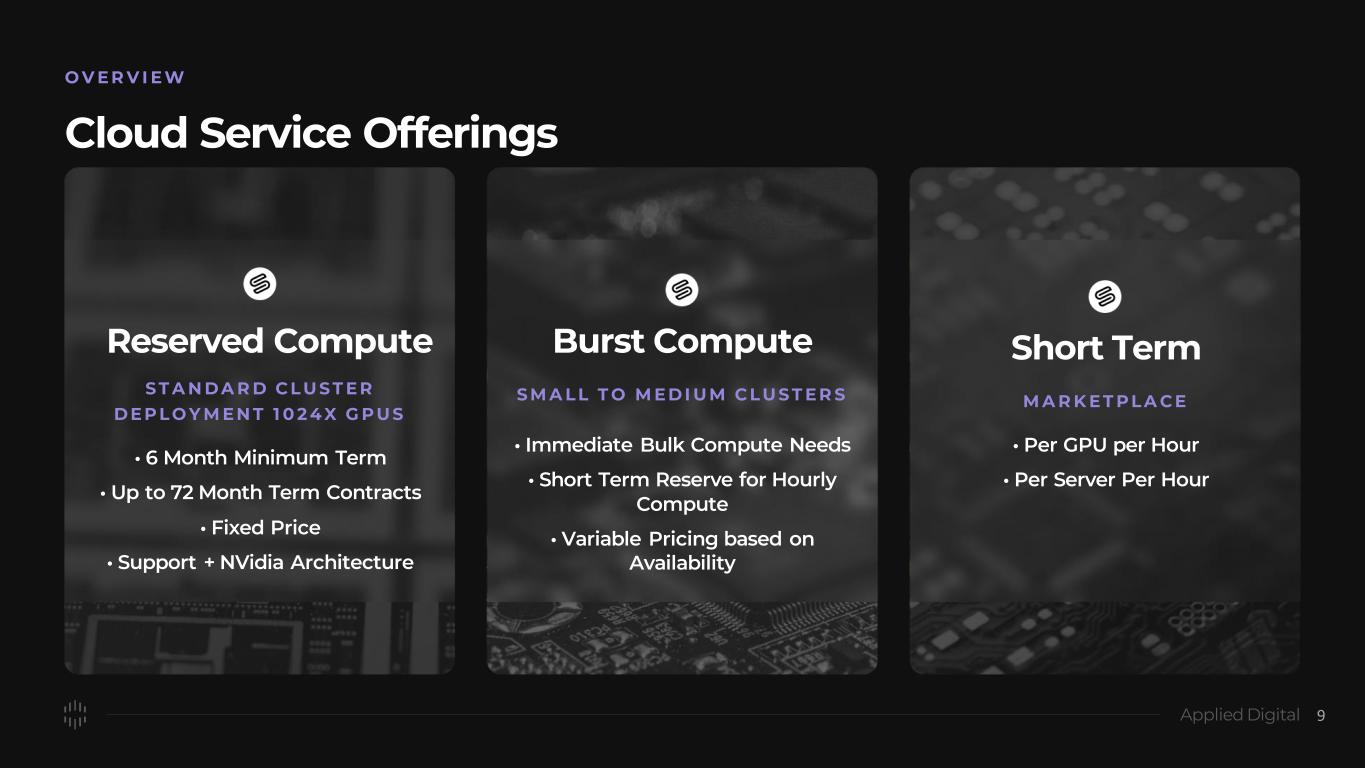Click the Fixed Price bullet
1365x768 pixels.
point(260,528)
